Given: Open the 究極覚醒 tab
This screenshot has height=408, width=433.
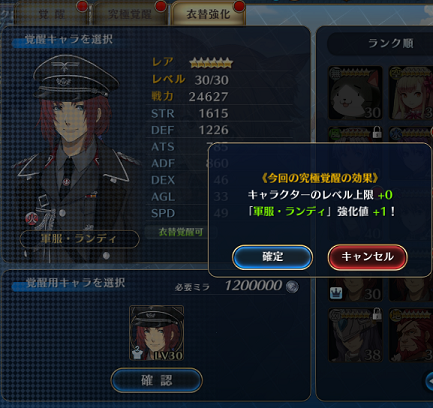Looking at the screenshot, I should 130,14.
